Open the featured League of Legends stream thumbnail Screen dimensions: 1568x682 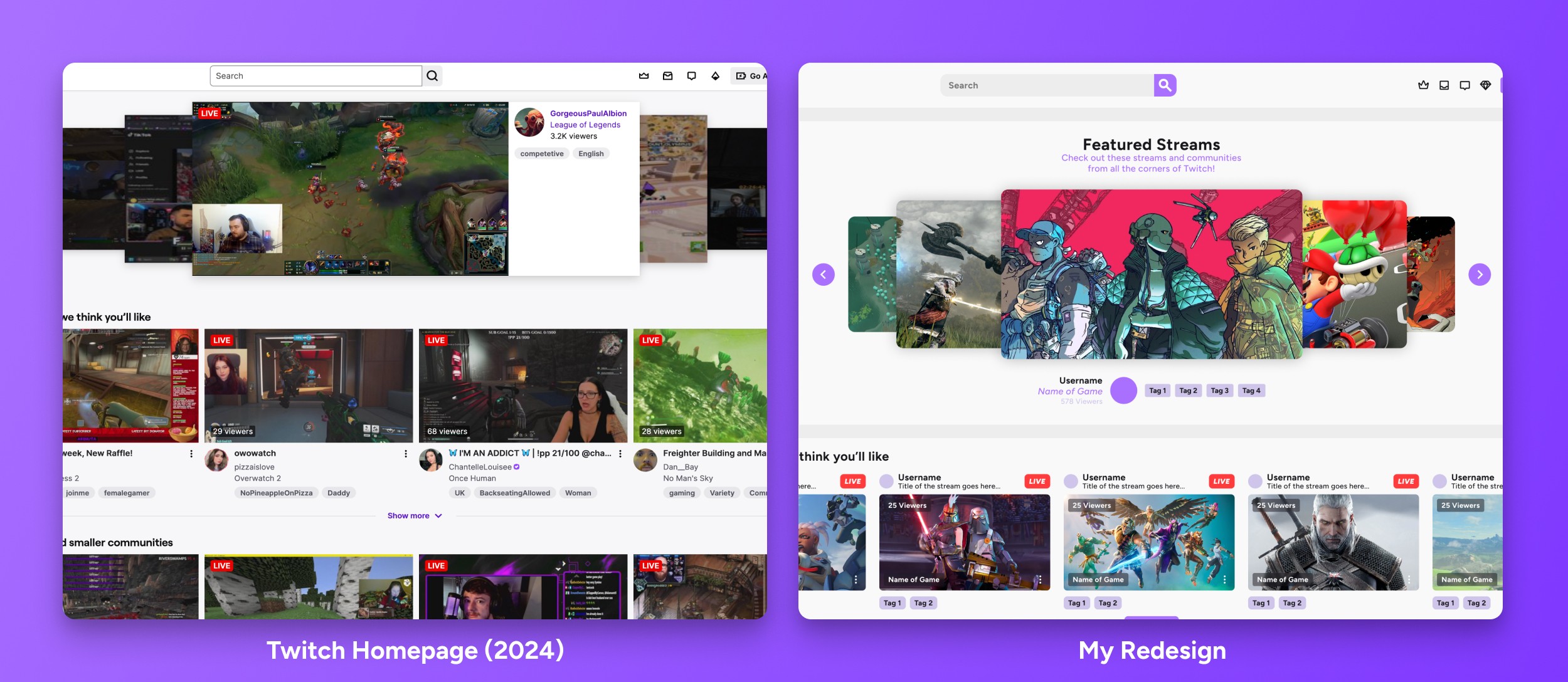tap(350, 189)
